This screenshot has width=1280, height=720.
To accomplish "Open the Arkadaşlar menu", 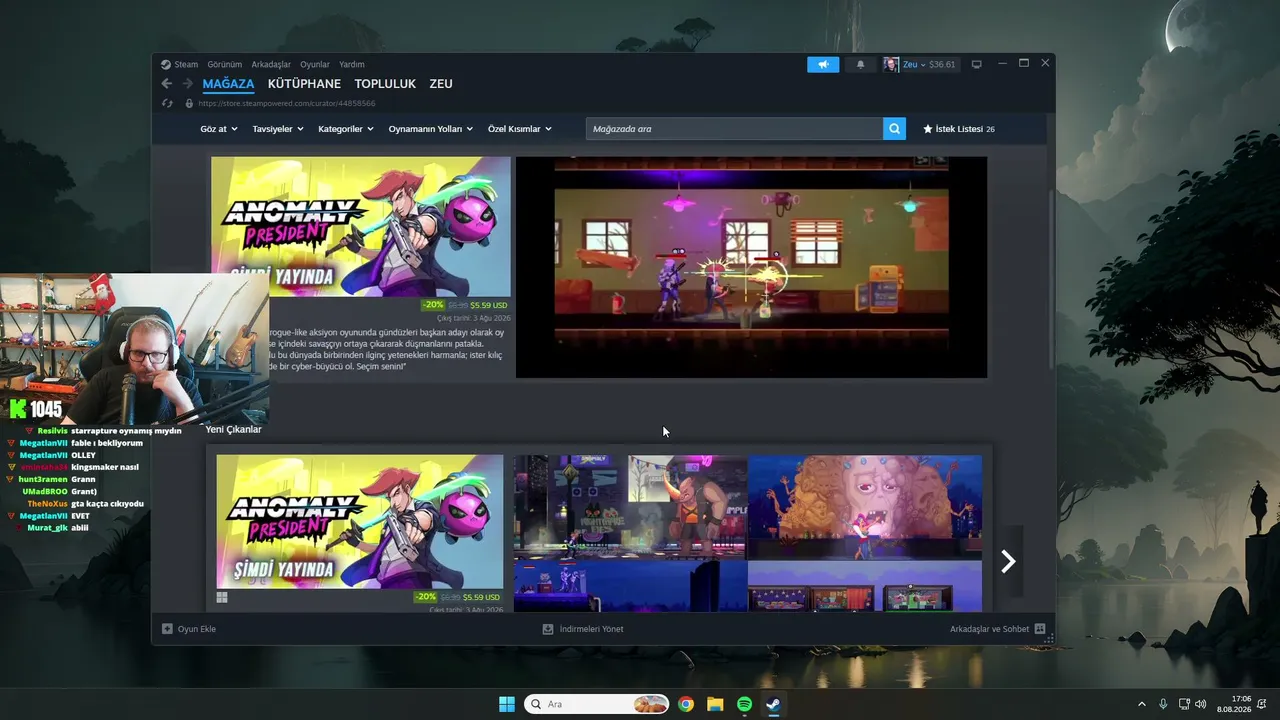I will click(271, 64).
